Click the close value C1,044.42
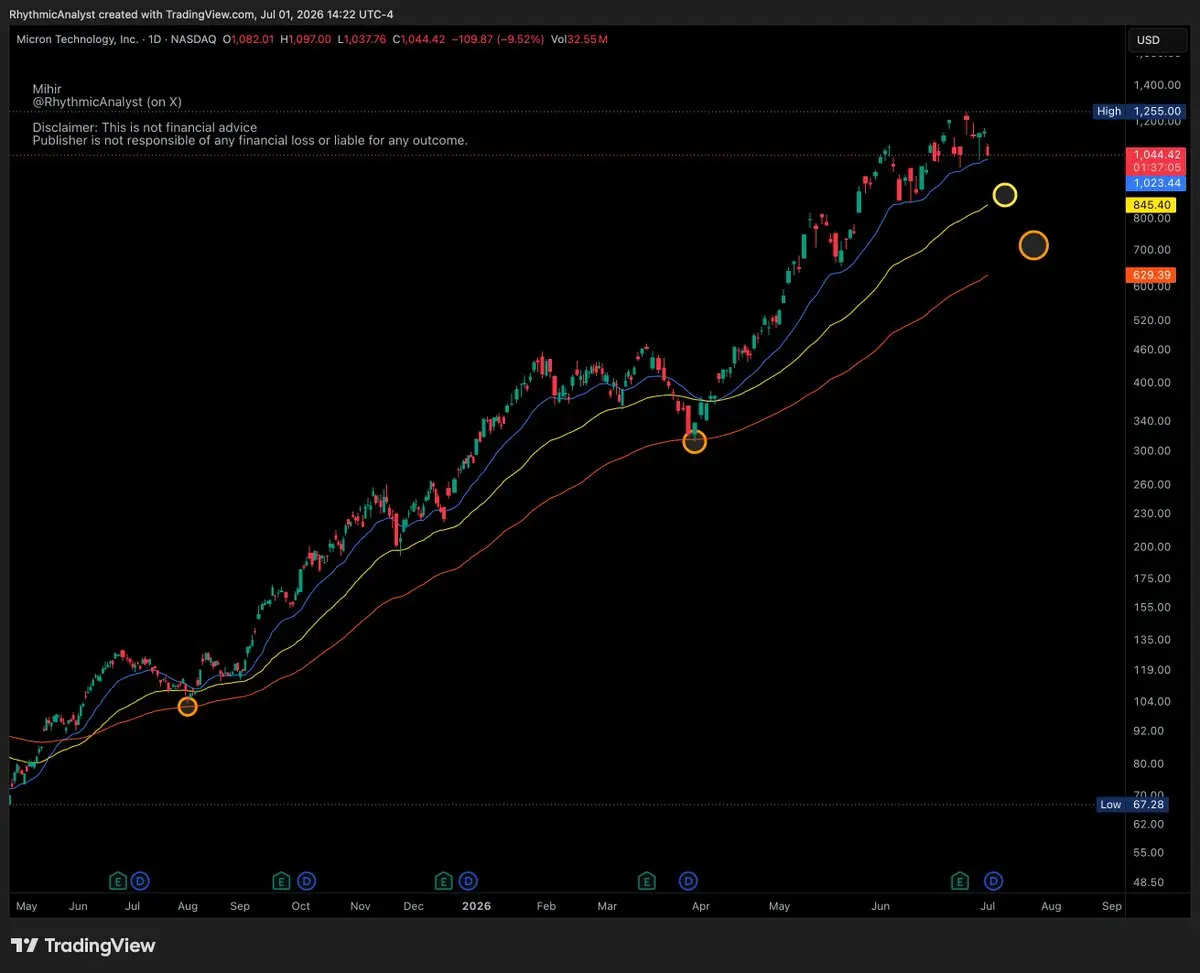 pos(419,39)
